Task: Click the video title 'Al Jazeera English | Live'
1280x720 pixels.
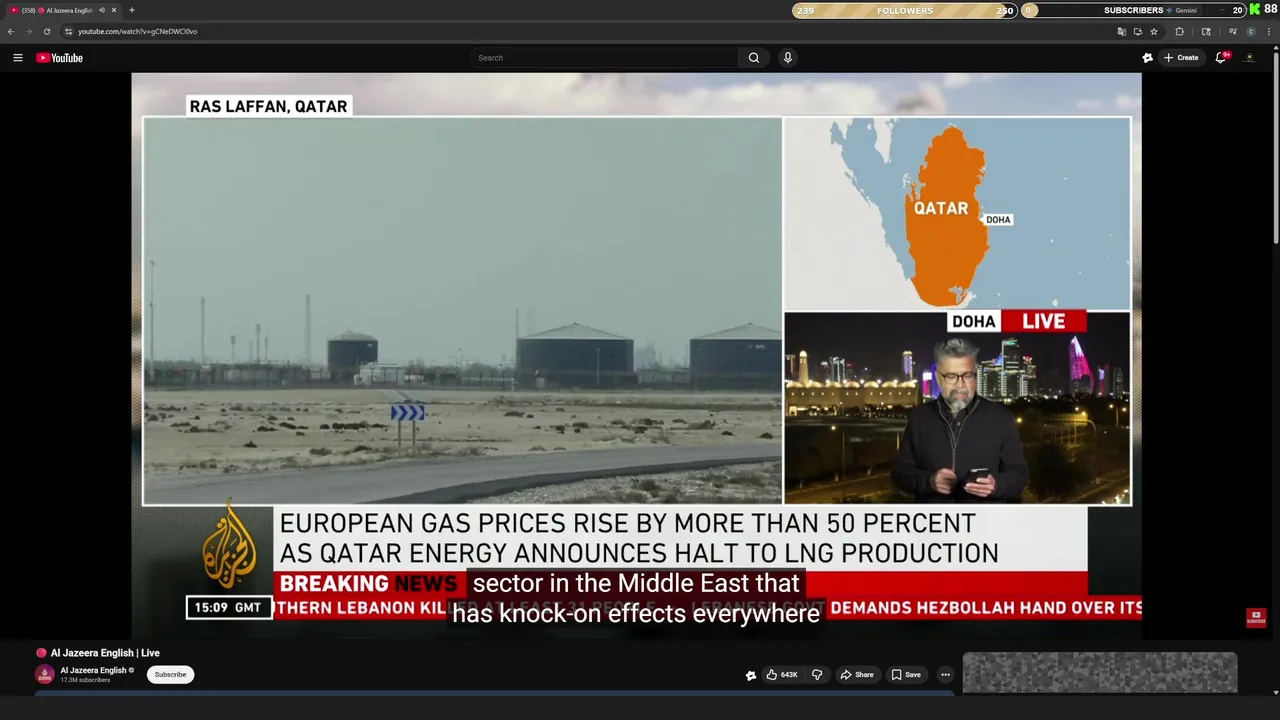Action: click(x=105, y=653)
